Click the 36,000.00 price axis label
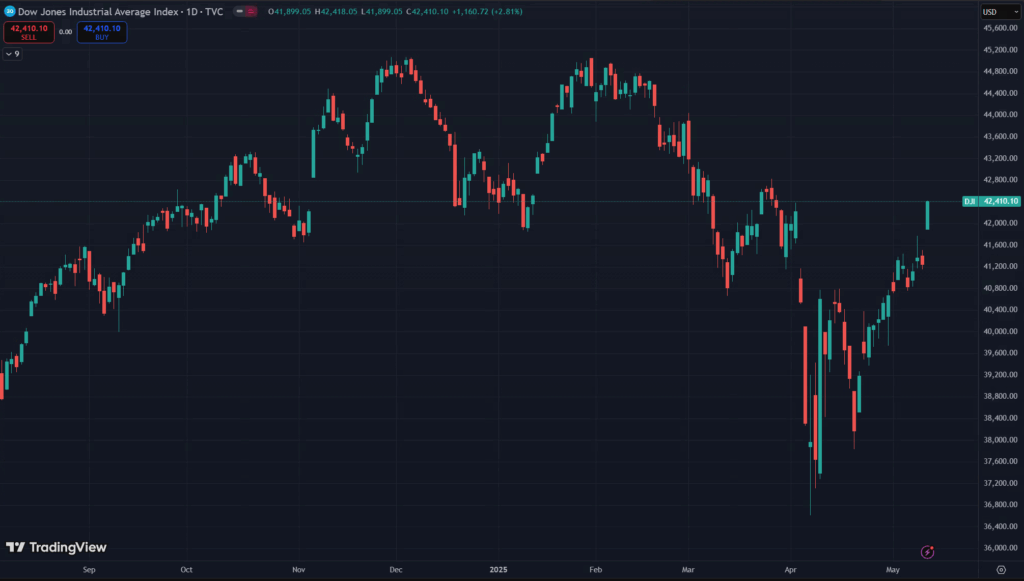Screen dimensions: 1024x581 (x=1000, y=548)
